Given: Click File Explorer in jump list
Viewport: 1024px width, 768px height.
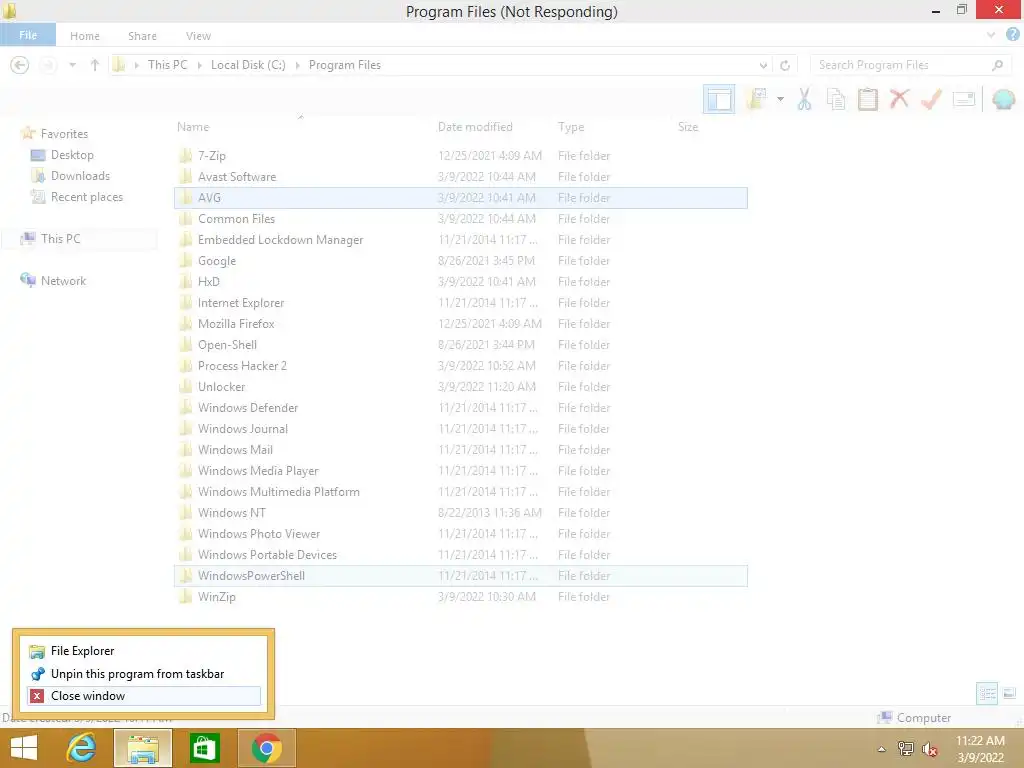Looking at the screenshot, I should tap(144, 651).
